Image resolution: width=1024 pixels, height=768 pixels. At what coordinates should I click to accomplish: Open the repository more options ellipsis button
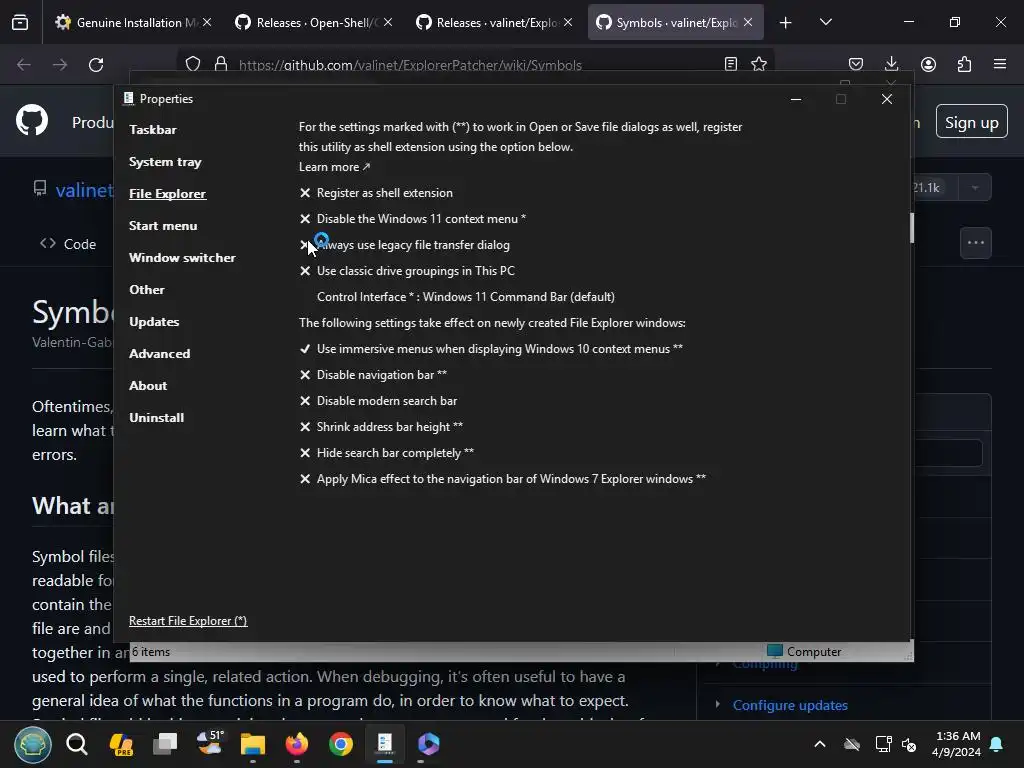976,243
